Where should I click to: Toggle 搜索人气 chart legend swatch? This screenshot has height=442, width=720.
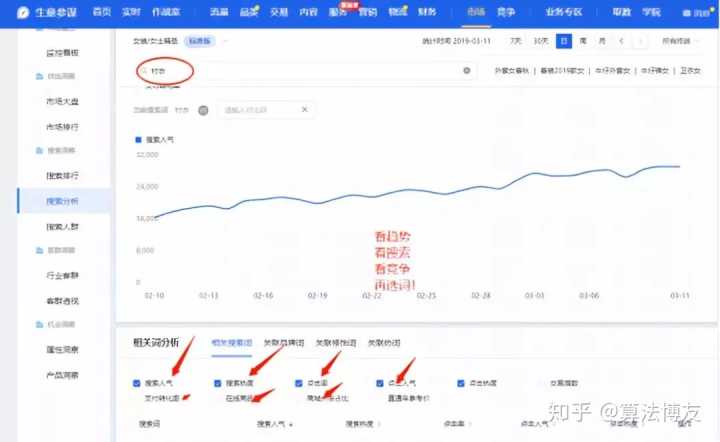tap(138, 140)
